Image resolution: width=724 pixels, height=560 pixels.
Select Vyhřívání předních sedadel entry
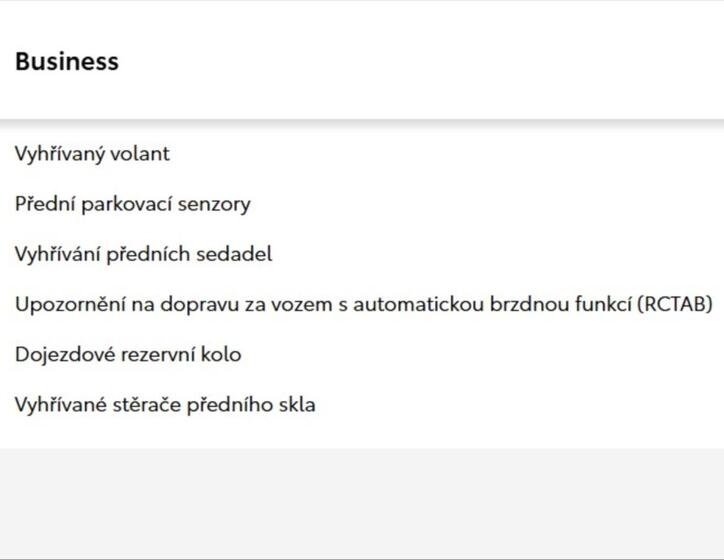point(143,254)
